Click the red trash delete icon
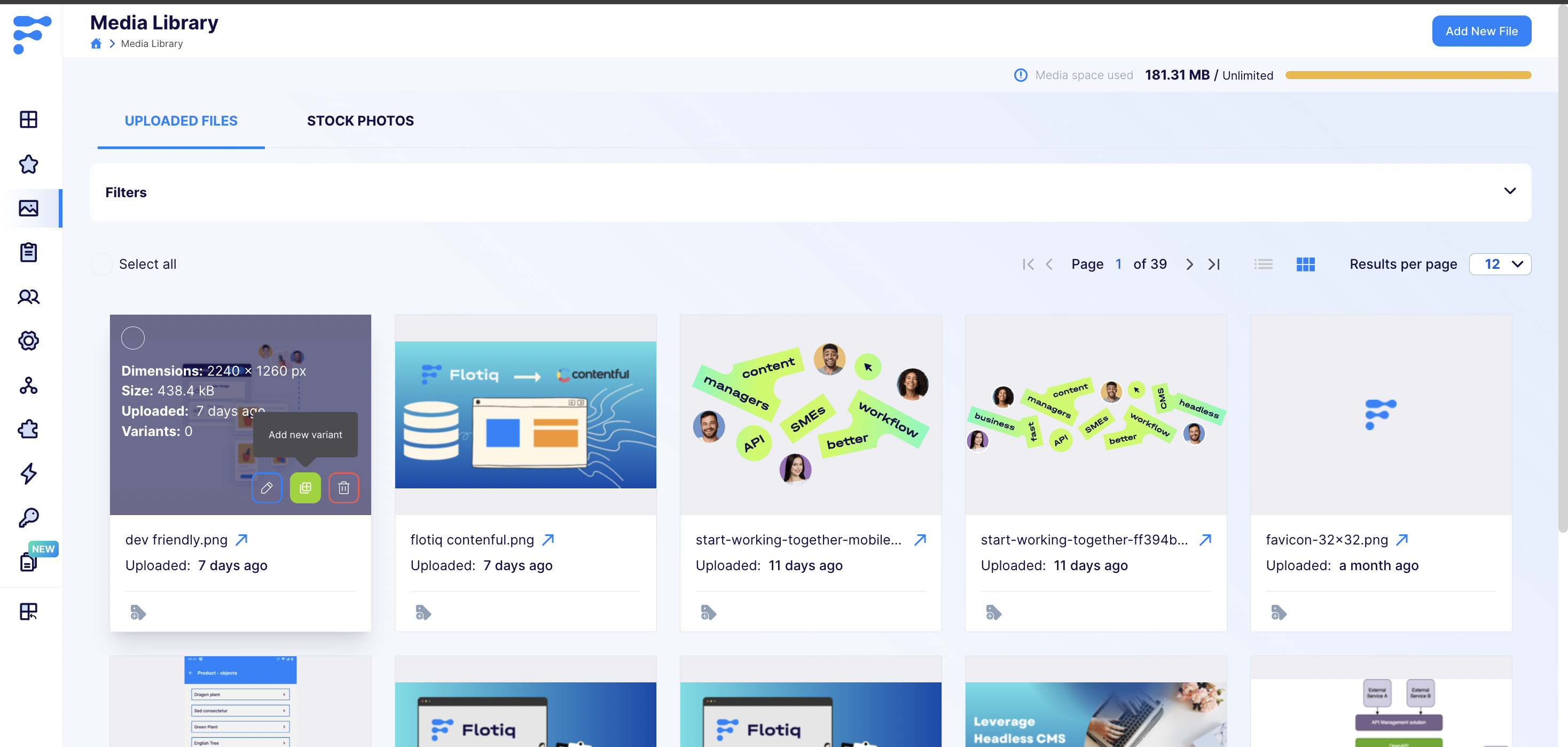This screenshot has width=1568, height=747. (x=344, y=488)
